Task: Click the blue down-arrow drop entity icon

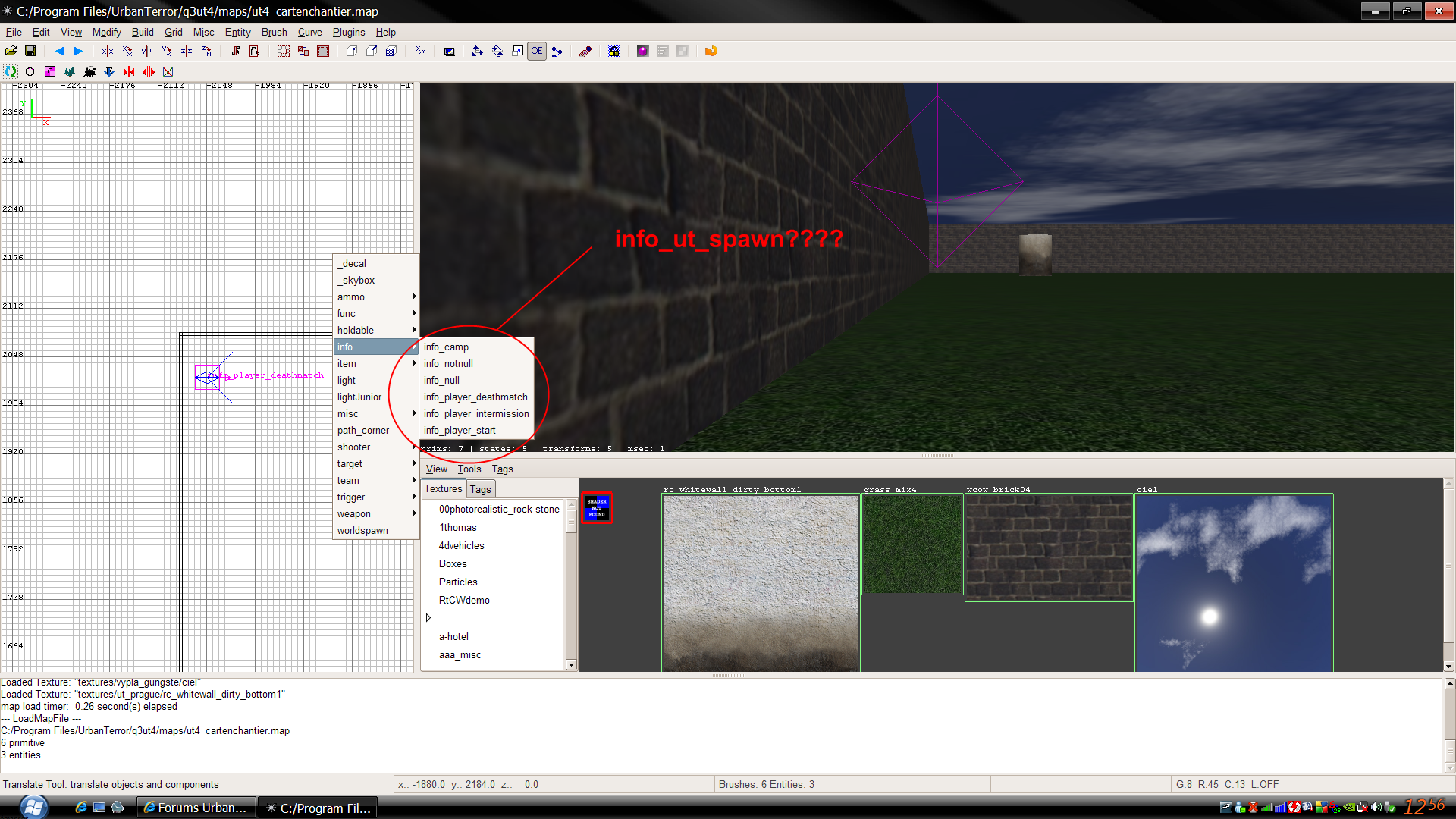Action: coord(109,71)
